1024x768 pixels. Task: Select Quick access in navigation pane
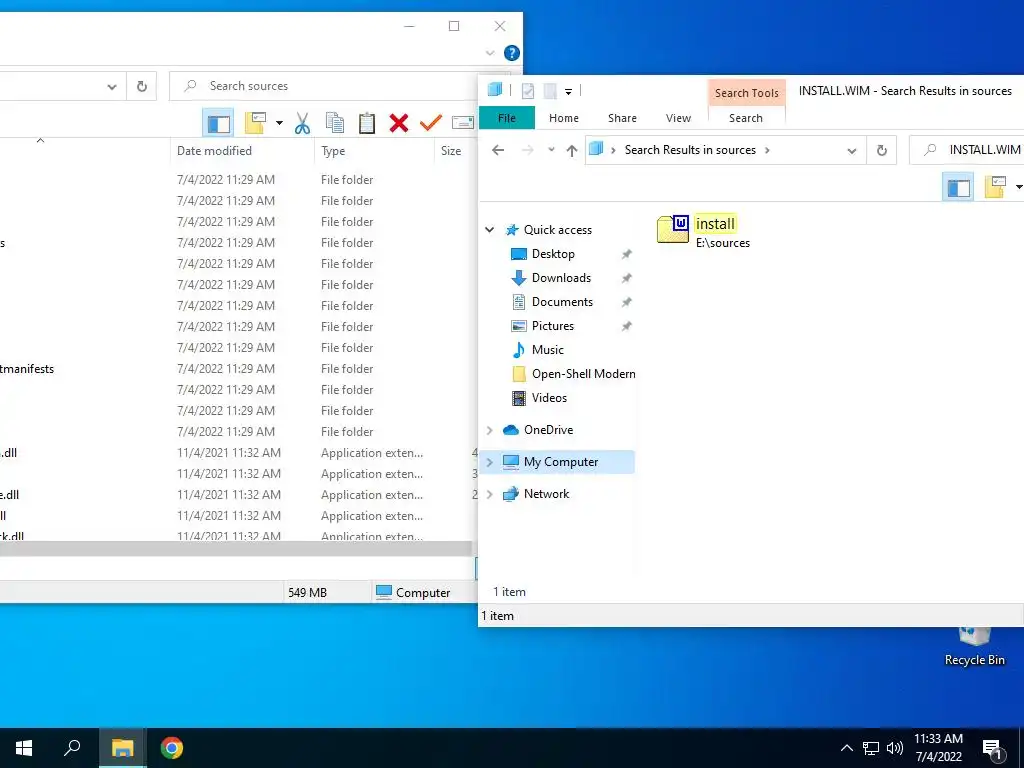click(x=558, y=230)
